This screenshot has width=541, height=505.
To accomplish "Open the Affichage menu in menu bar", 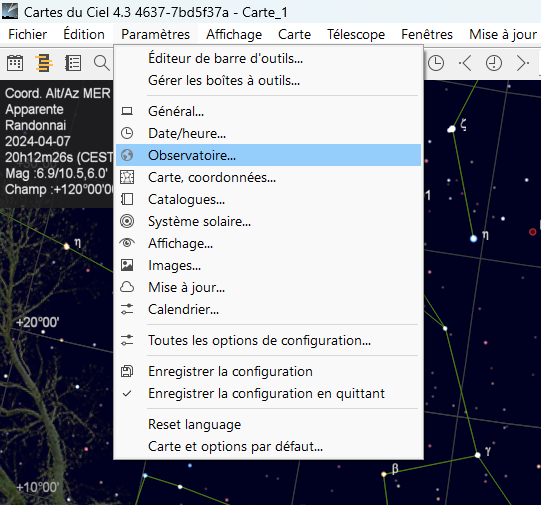I will pyautogui.click(x=234, y=34).
